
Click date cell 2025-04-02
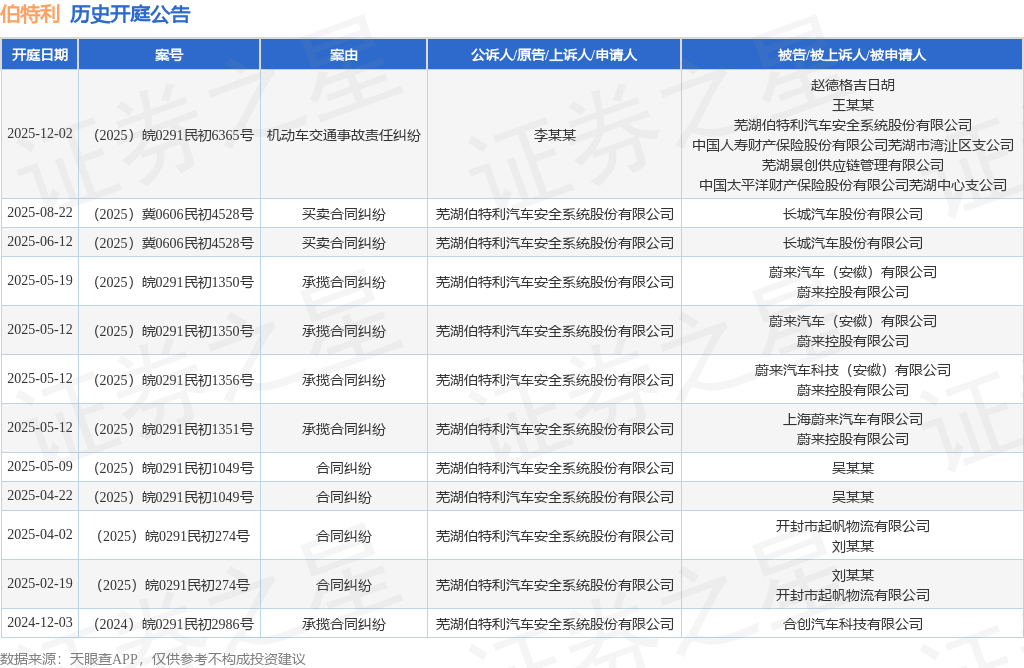40,534
